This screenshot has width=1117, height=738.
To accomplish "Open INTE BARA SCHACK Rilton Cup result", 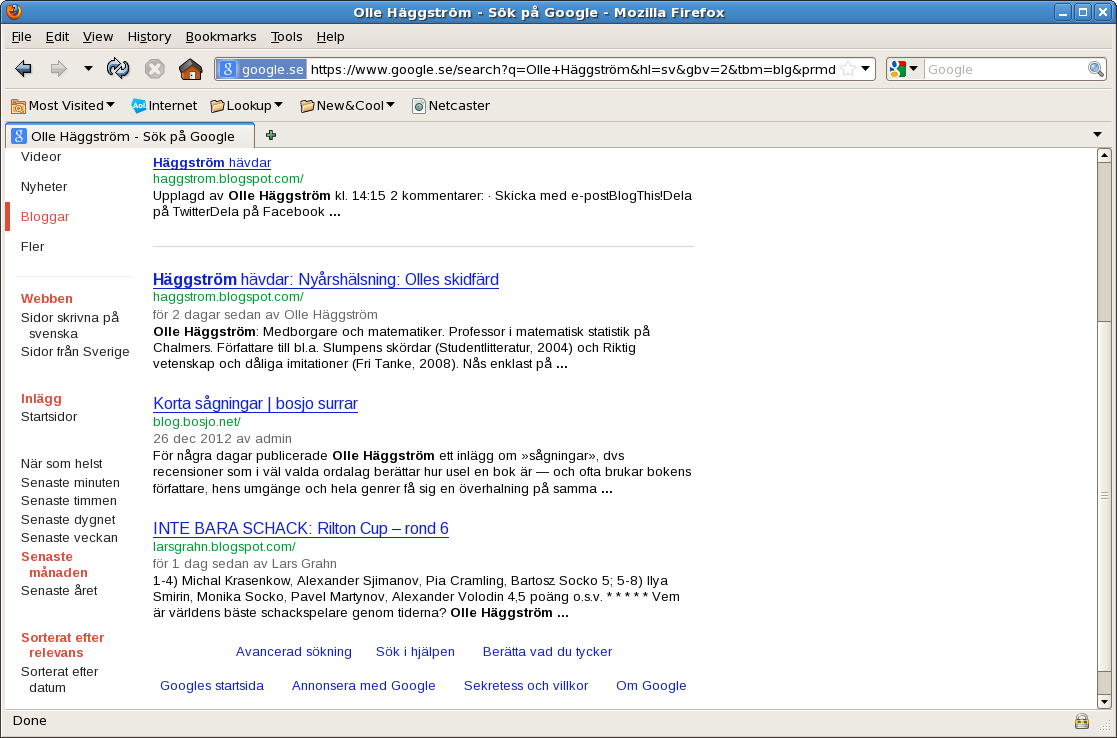I will pos(301,529).
